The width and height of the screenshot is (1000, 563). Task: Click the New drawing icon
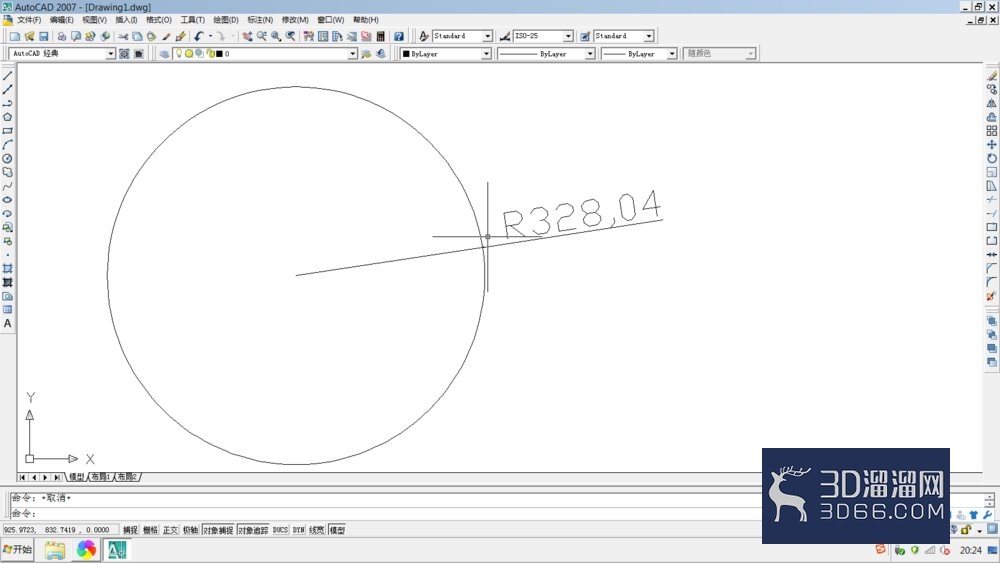click(x=15, y=36)
